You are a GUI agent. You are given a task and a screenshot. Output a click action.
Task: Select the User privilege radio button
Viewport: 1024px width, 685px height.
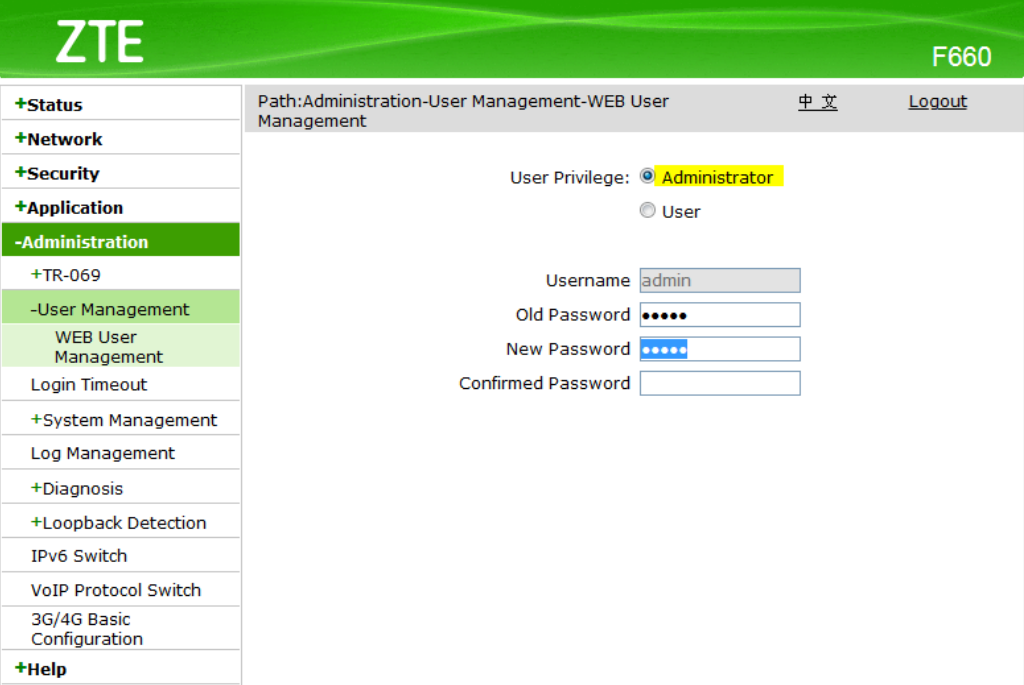[647, 211]
